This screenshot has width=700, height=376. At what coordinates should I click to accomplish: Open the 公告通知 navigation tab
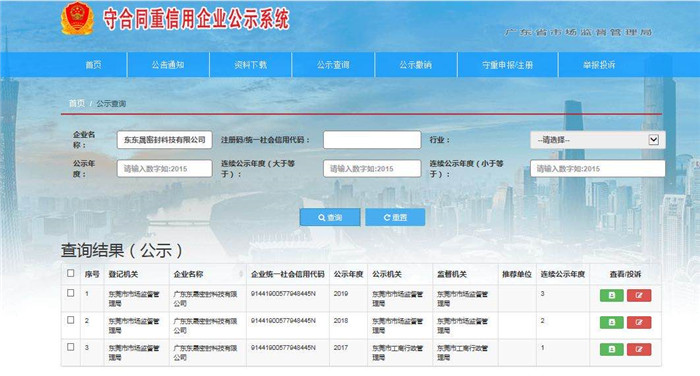coord(168,65)
